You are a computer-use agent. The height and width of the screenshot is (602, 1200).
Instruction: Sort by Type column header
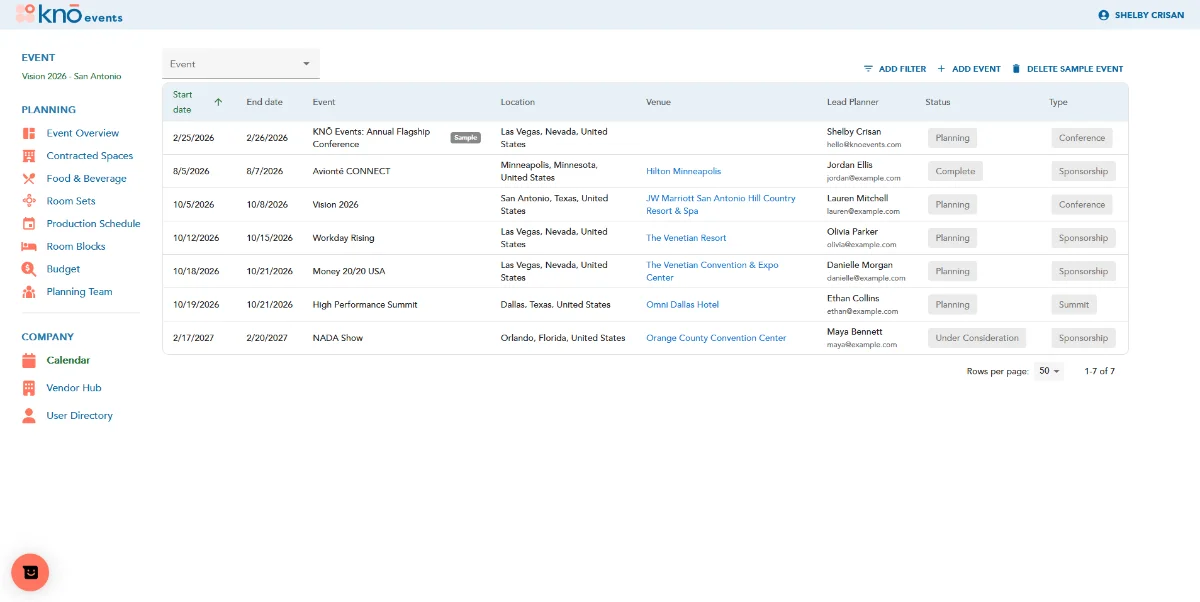[x=1058, y=102]
